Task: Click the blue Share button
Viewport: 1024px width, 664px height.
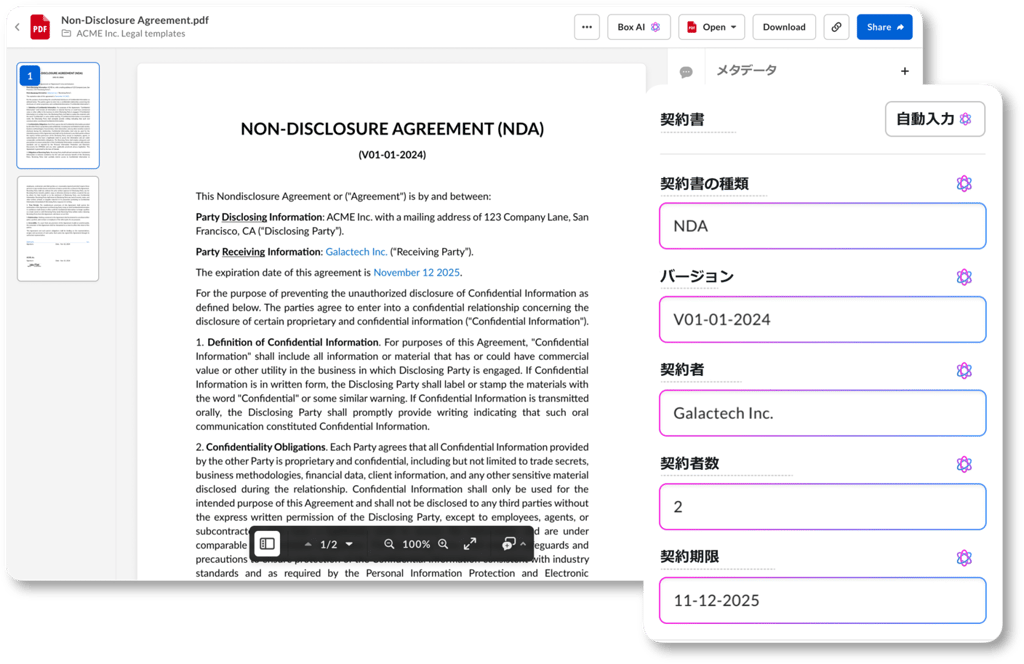Action: 884,27
